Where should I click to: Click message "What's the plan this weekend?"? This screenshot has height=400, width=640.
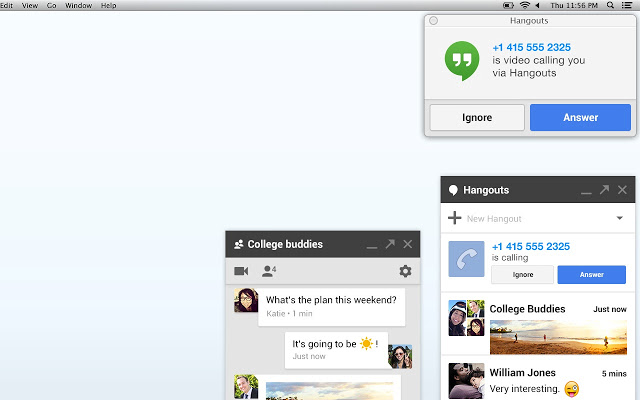coord(331,300)
